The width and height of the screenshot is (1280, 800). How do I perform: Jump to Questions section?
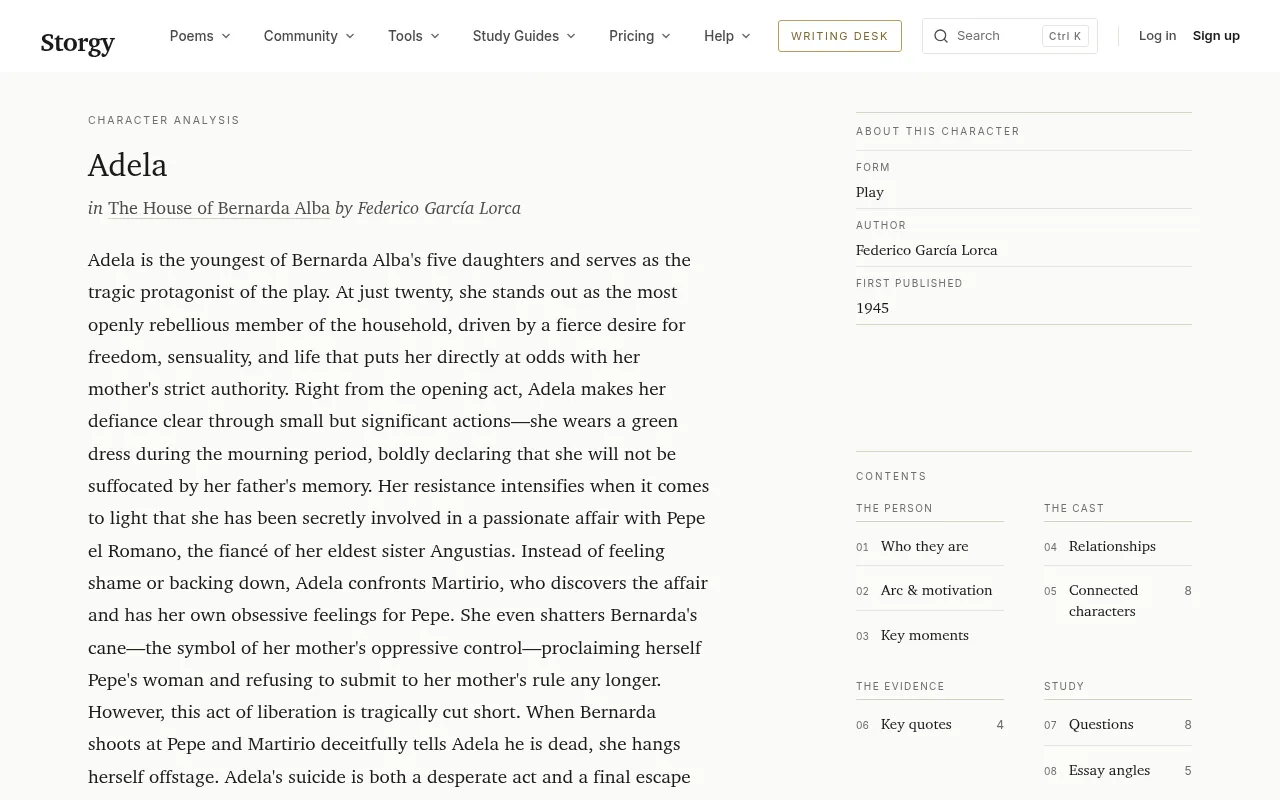pos(1118,724)
